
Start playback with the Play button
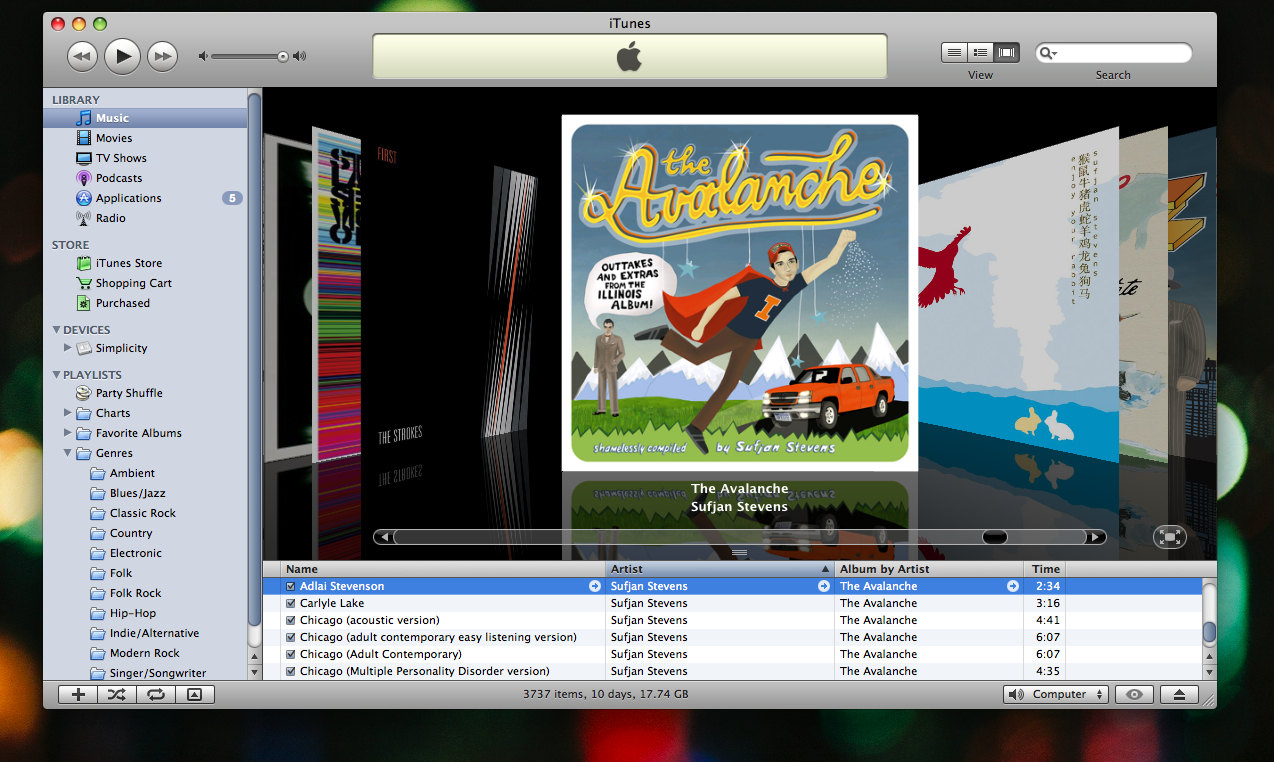tap(122, 56)
